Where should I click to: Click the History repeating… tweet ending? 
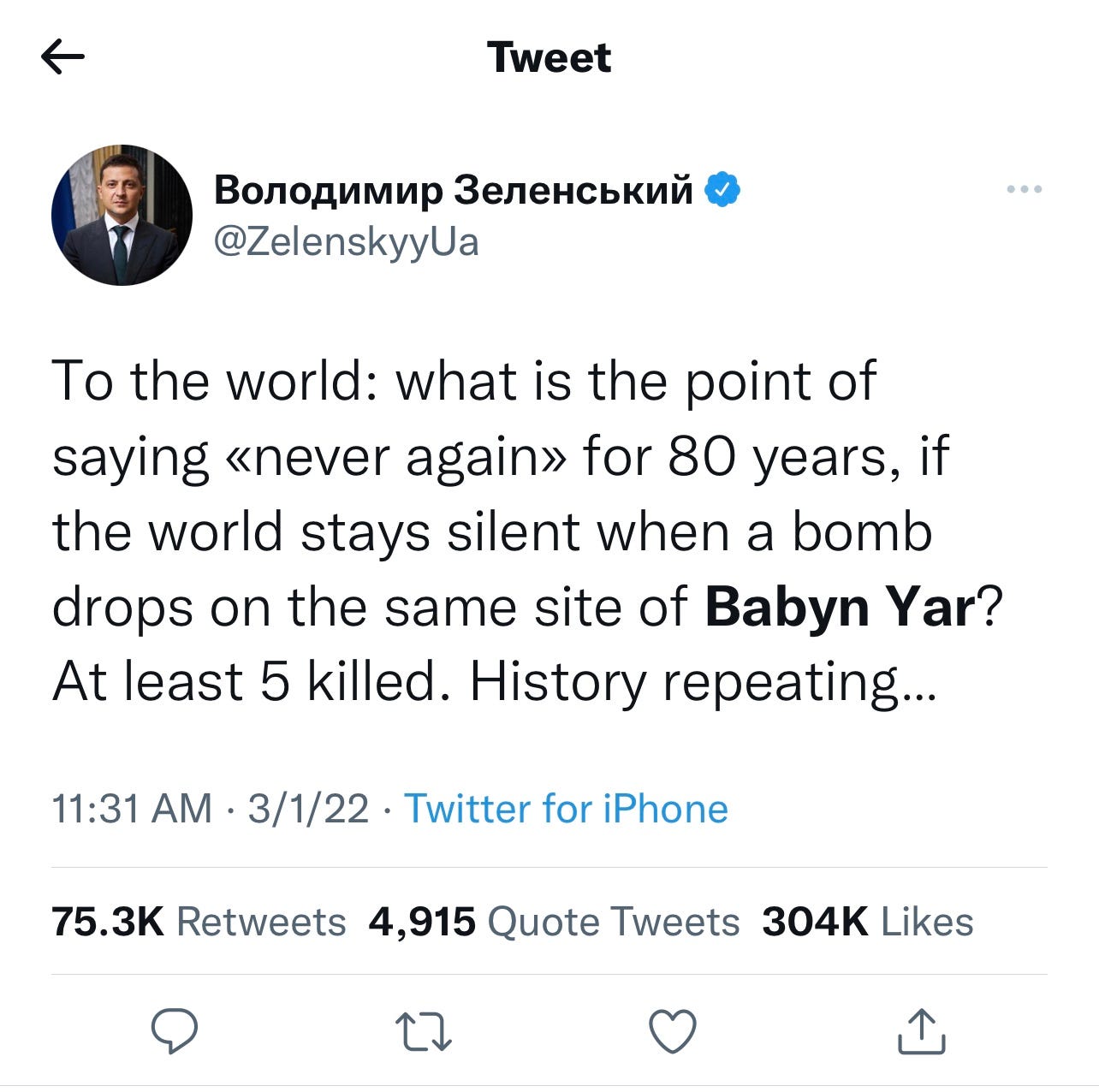tap(703, 682)
